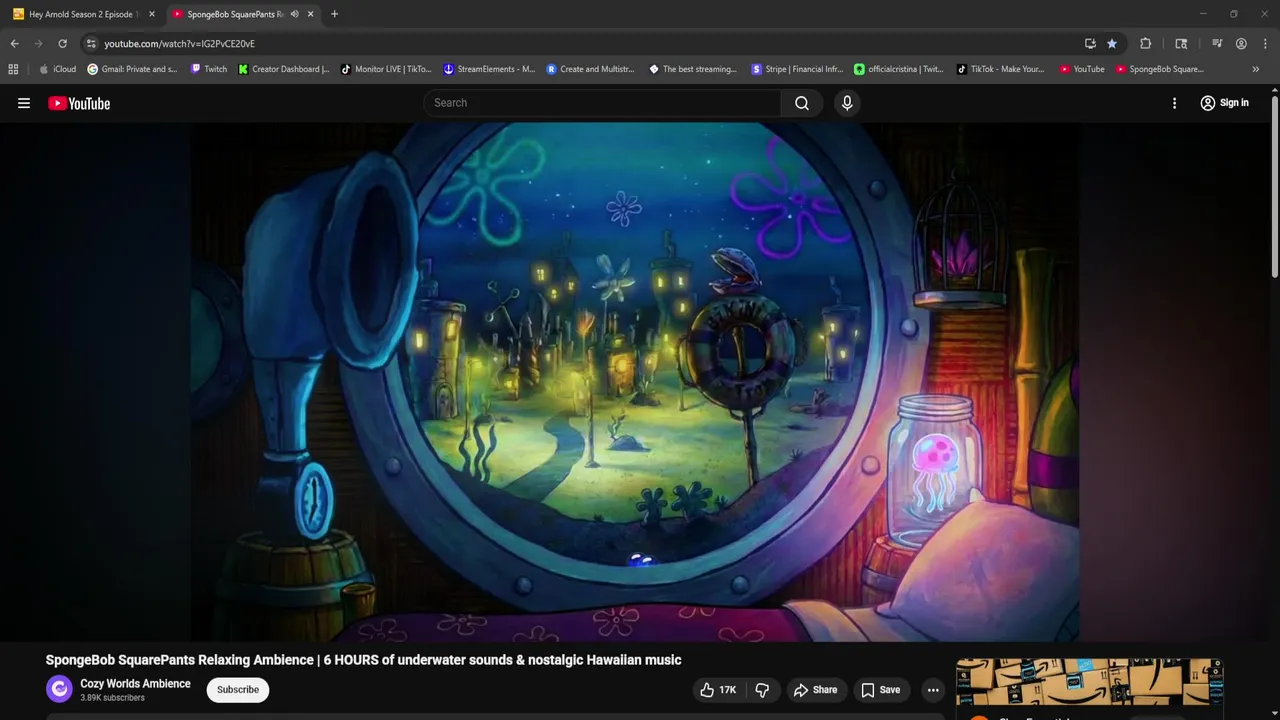Screen dimensions: 1280x720
Task: Click the Sign in button
Action: [x=1225, y=103]
